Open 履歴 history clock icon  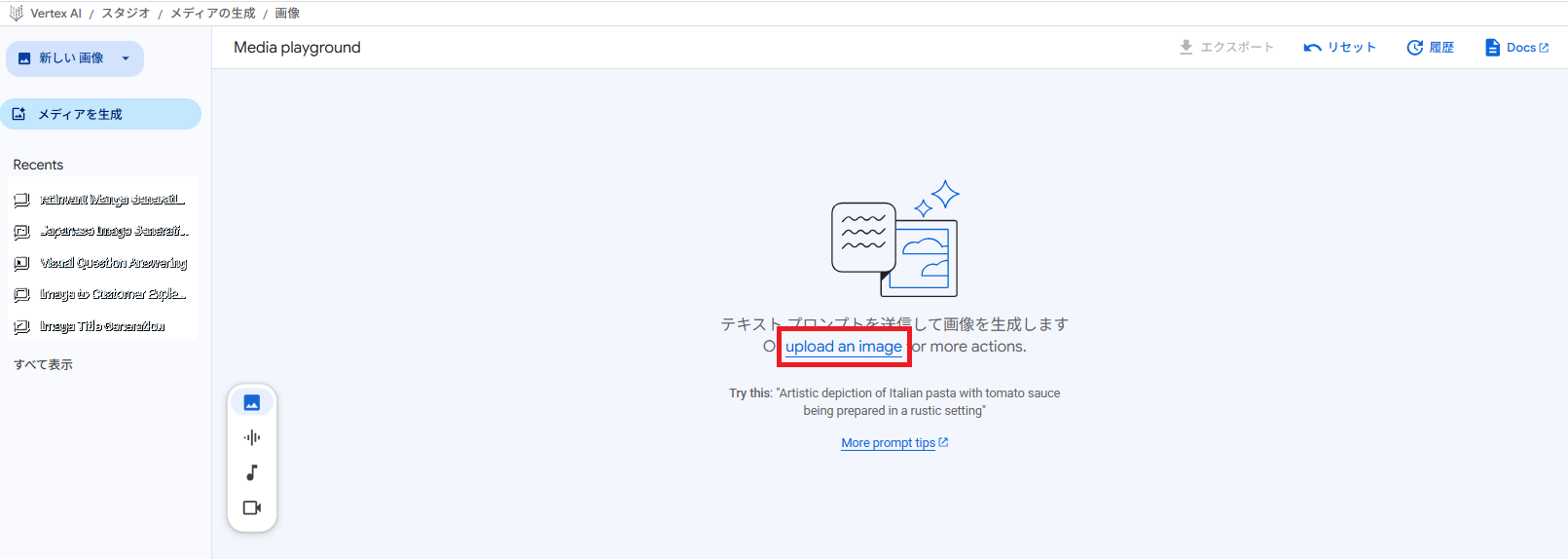(1414, 48)
